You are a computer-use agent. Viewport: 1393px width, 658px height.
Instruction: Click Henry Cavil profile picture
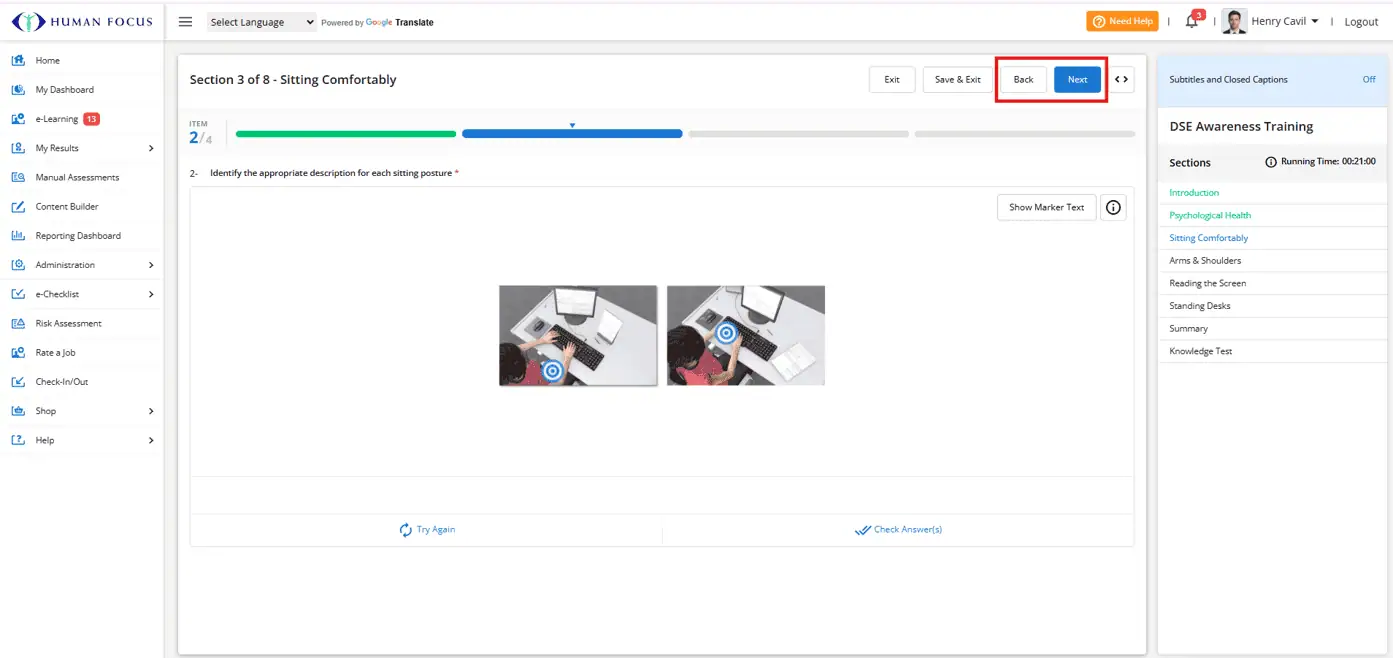click(1234, 22)
